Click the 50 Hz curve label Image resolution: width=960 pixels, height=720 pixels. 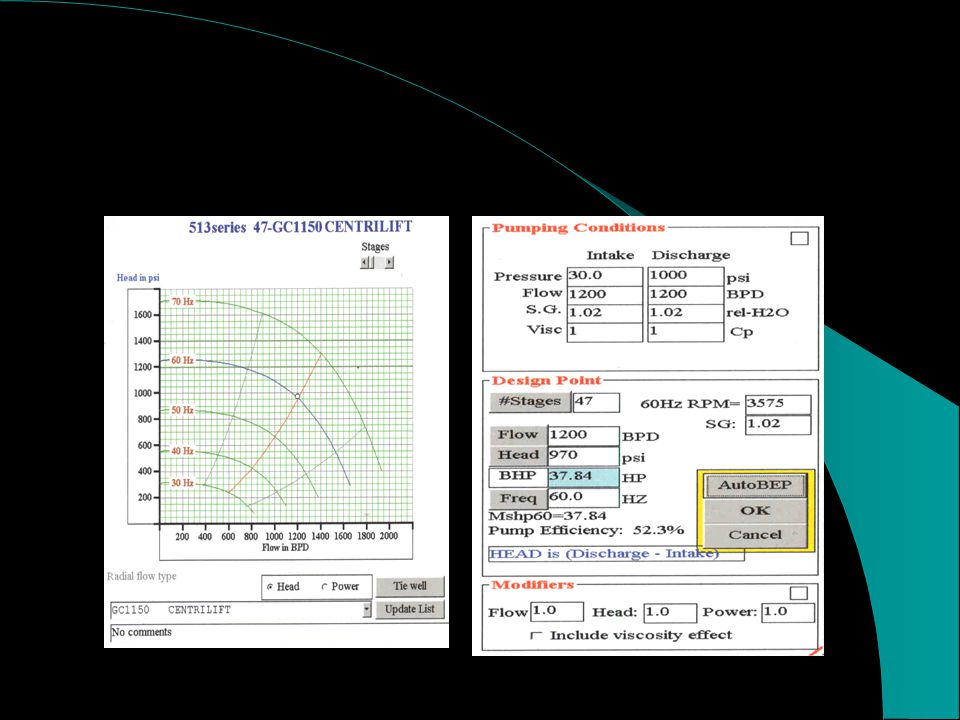click(182, 410)
